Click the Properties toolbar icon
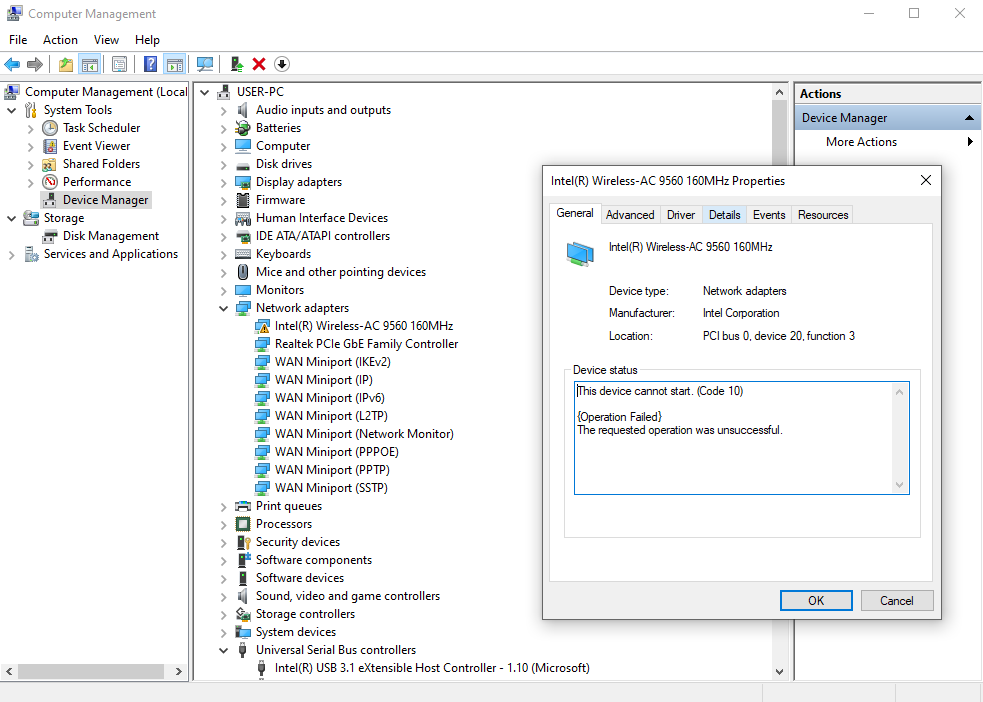Viewport: 983px width, 702px height. (119, 63)
